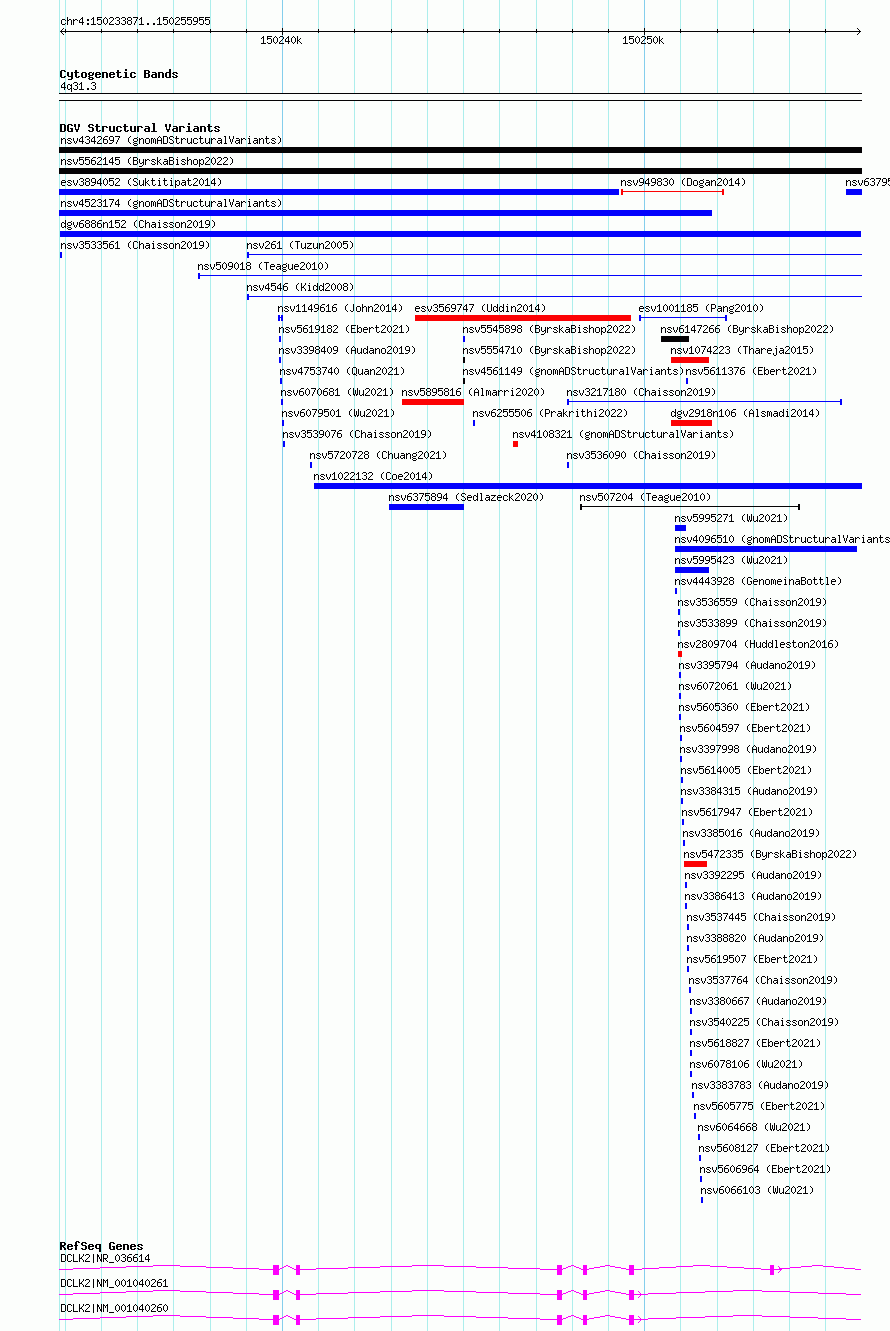
Task: Click nsv5611376 Ebert2021 label
Action: pos(751,371)
